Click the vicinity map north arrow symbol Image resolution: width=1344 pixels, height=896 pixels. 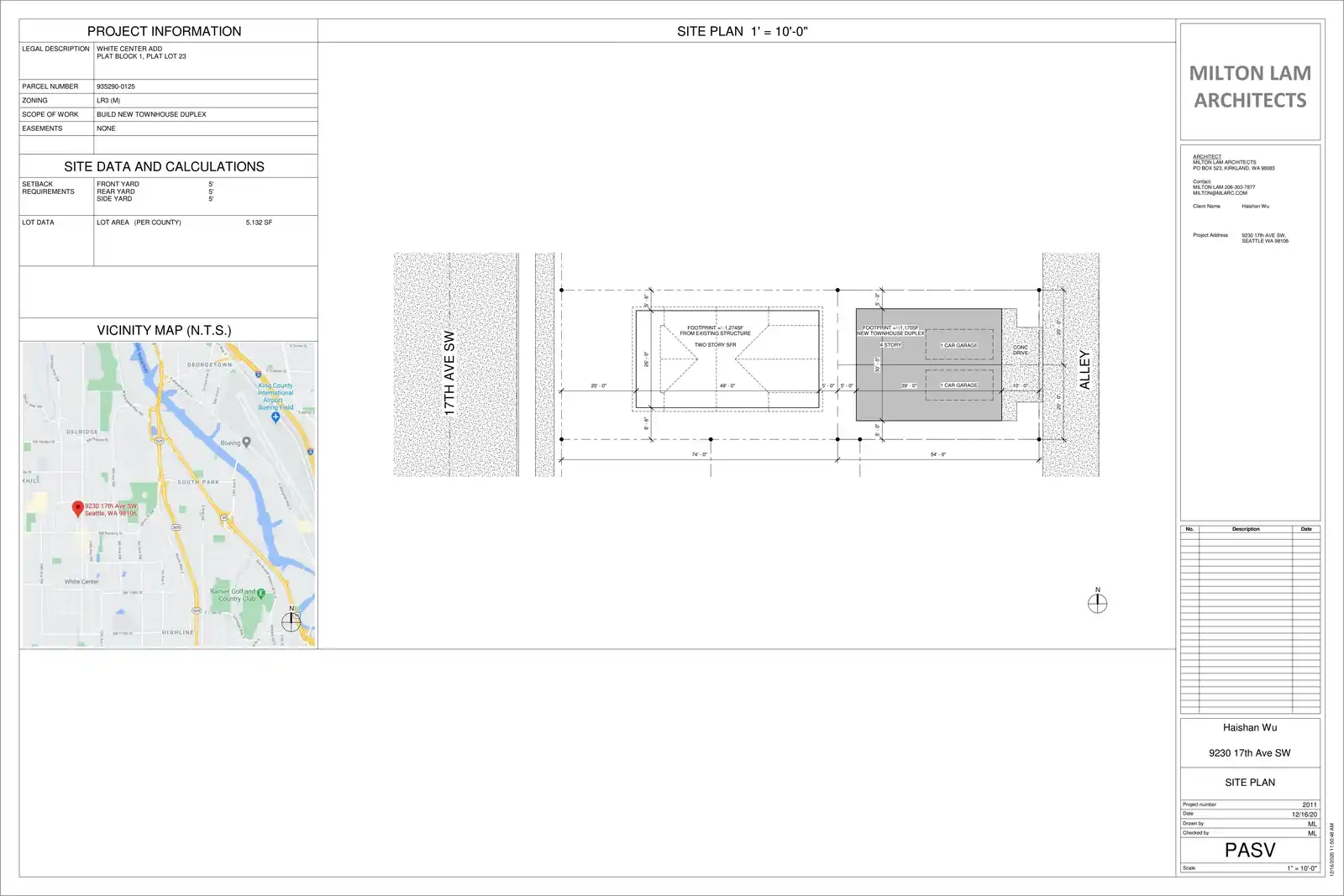click(x=291, y=621)
